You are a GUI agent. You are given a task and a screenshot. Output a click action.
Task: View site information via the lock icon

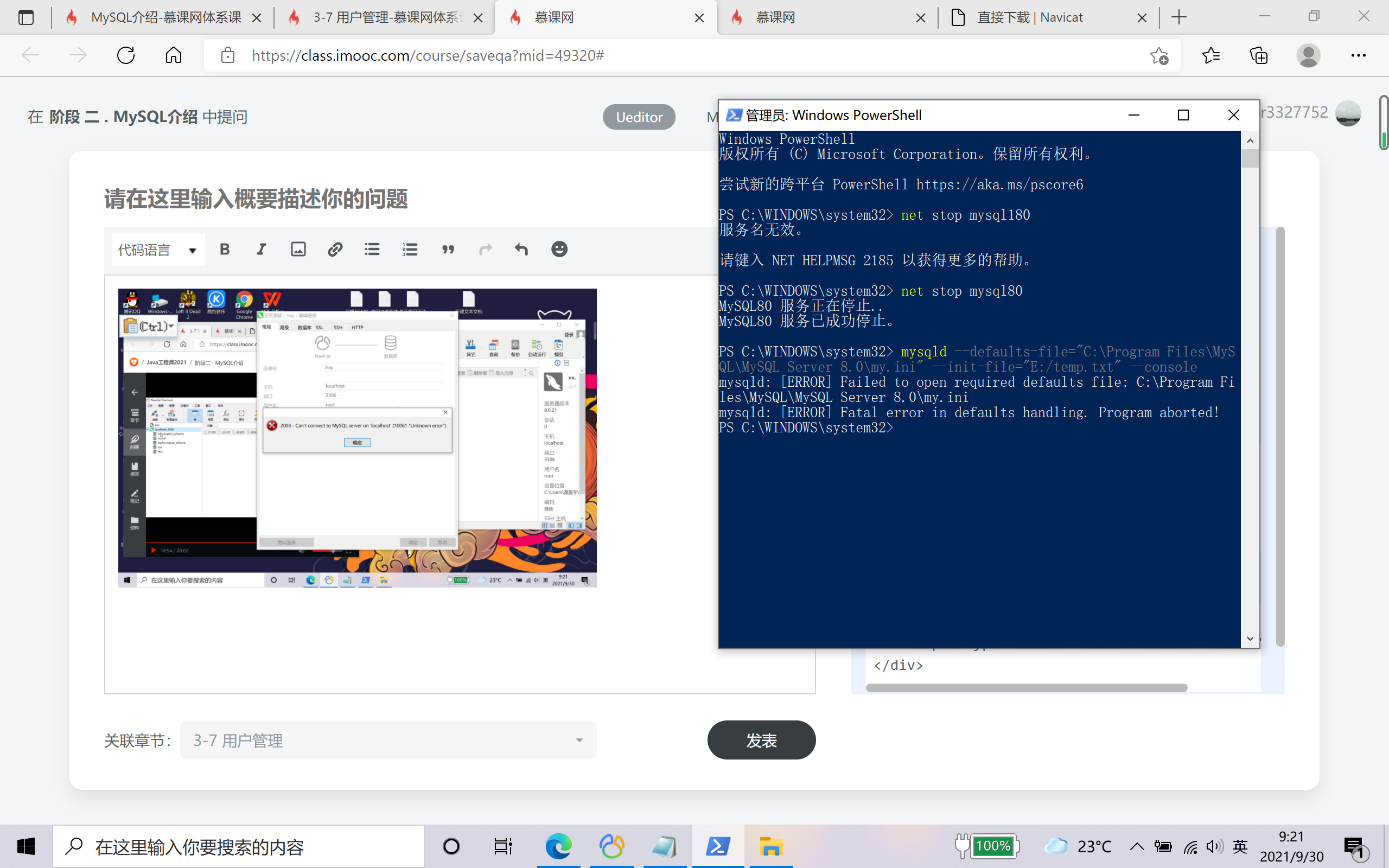(228, 55)
